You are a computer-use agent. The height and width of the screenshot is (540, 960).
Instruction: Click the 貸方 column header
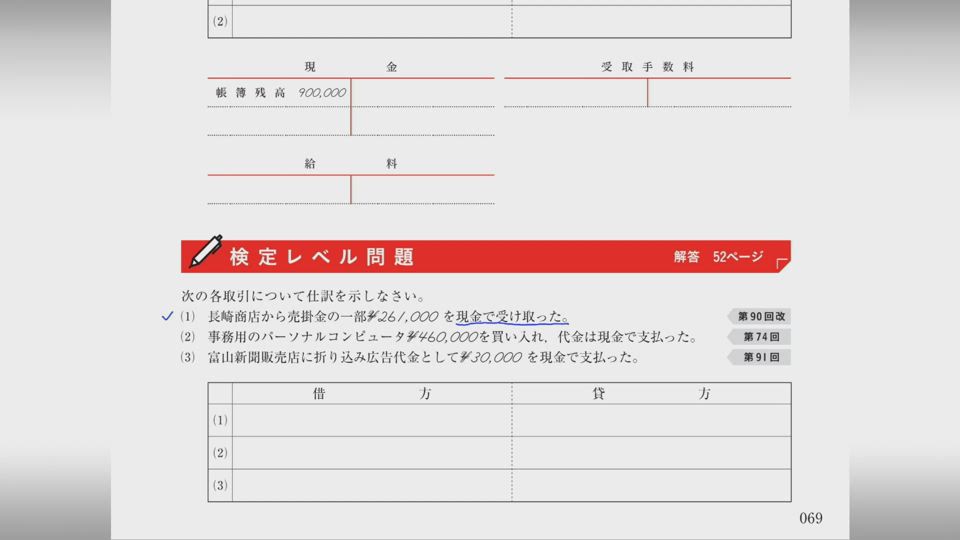651,394
